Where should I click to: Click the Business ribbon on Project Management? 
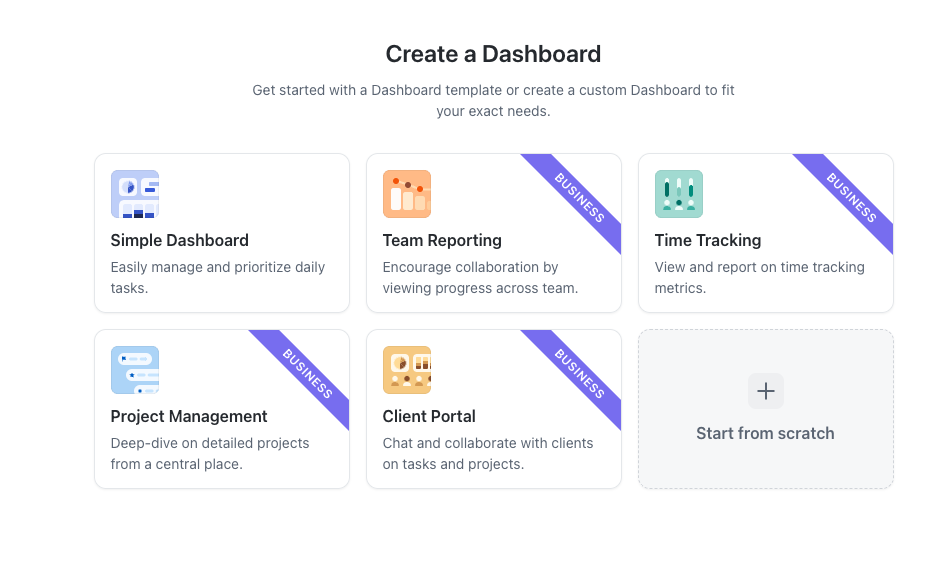tap(308, 374)
